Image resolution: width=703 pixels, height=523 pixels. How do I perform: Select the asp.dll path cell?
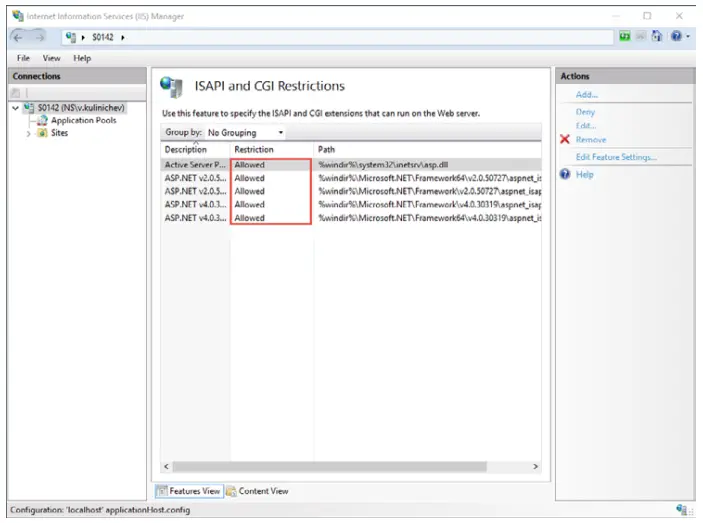383,164
